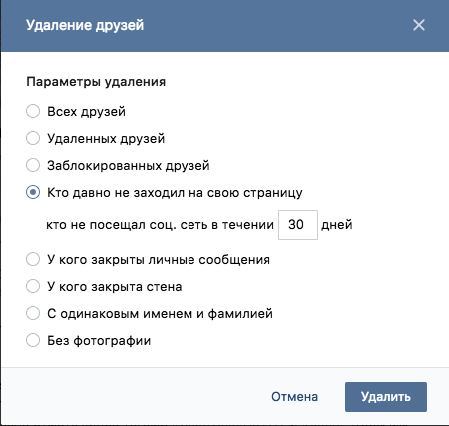Click the Заблокированных друзей label text
The image size is (449, 426).
click(x=128, y=166)
